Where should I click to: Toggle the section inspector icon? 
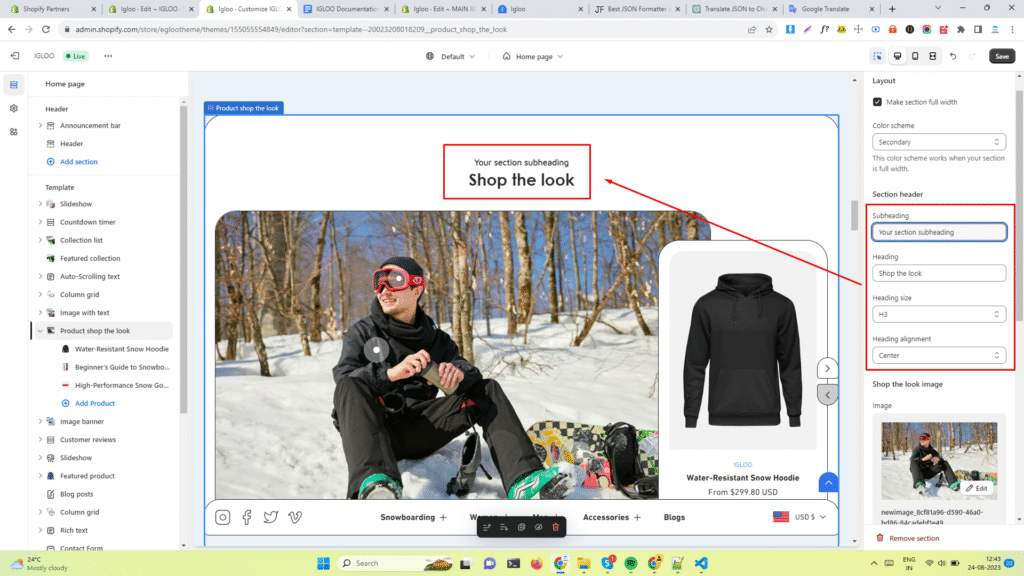tap(877, 56)
